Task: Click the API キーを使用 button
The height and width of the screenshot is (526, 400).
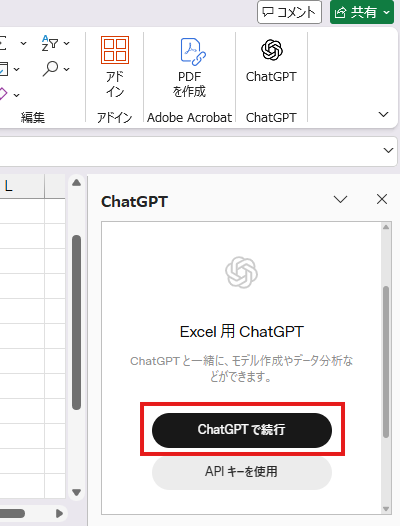Action: (242, 472)
